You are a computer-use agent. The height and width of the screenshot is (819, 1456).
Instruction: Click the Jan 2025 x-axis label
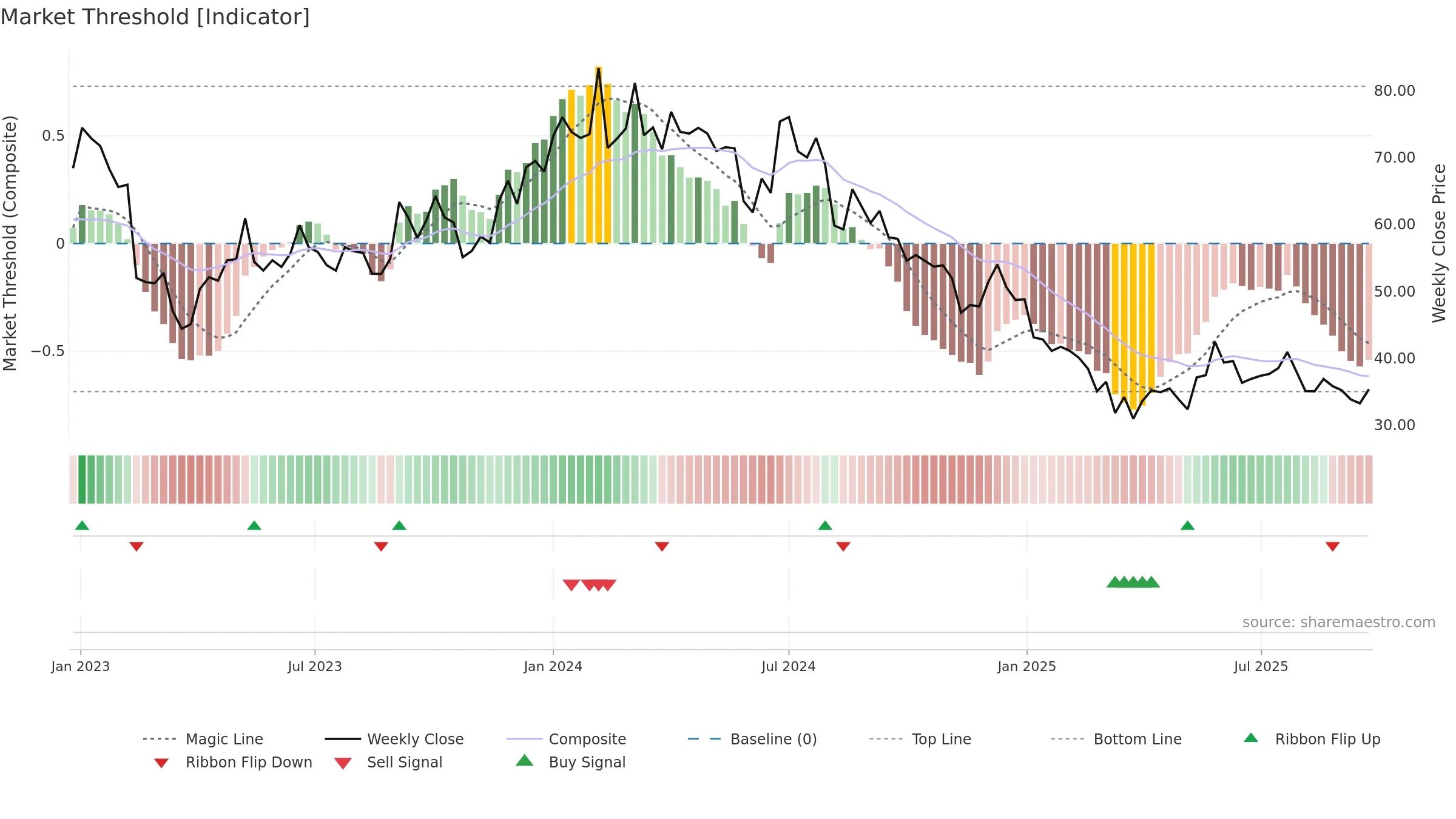click(1026, 666)
